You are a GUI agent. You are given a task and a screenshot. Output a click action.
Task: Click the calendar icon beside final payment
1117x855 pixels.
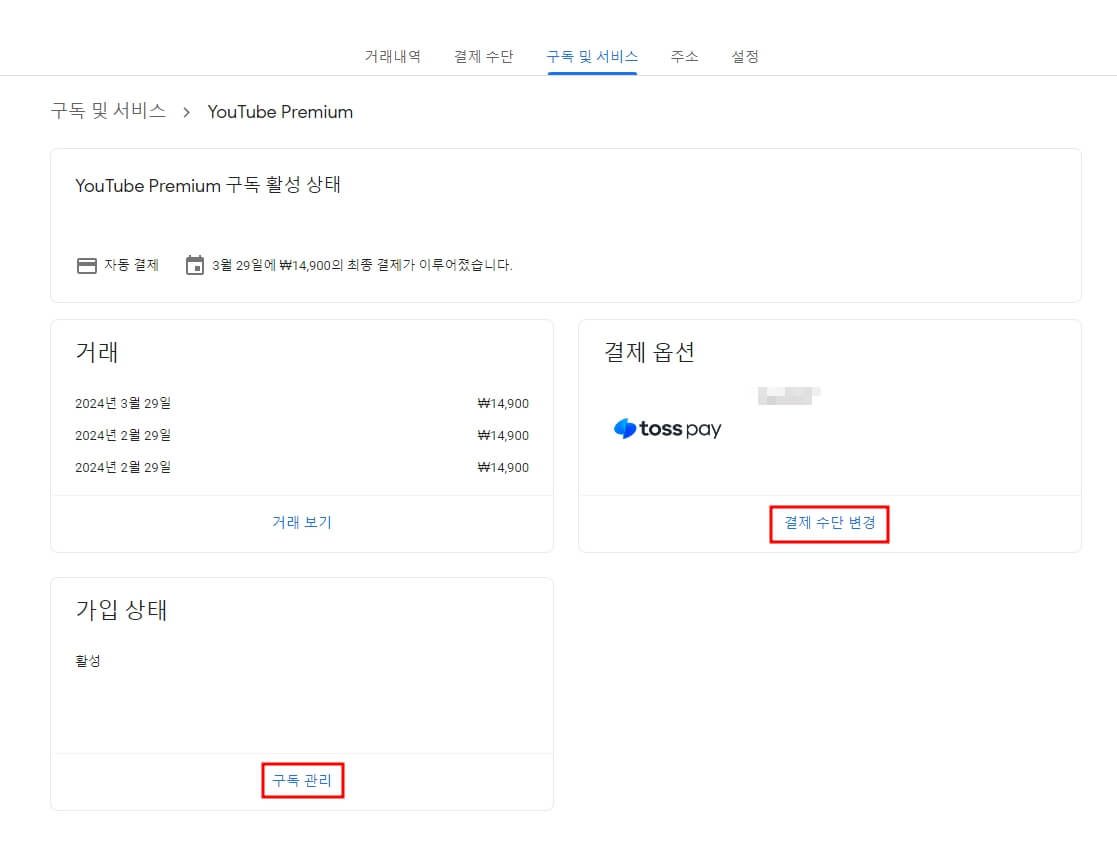194,265
